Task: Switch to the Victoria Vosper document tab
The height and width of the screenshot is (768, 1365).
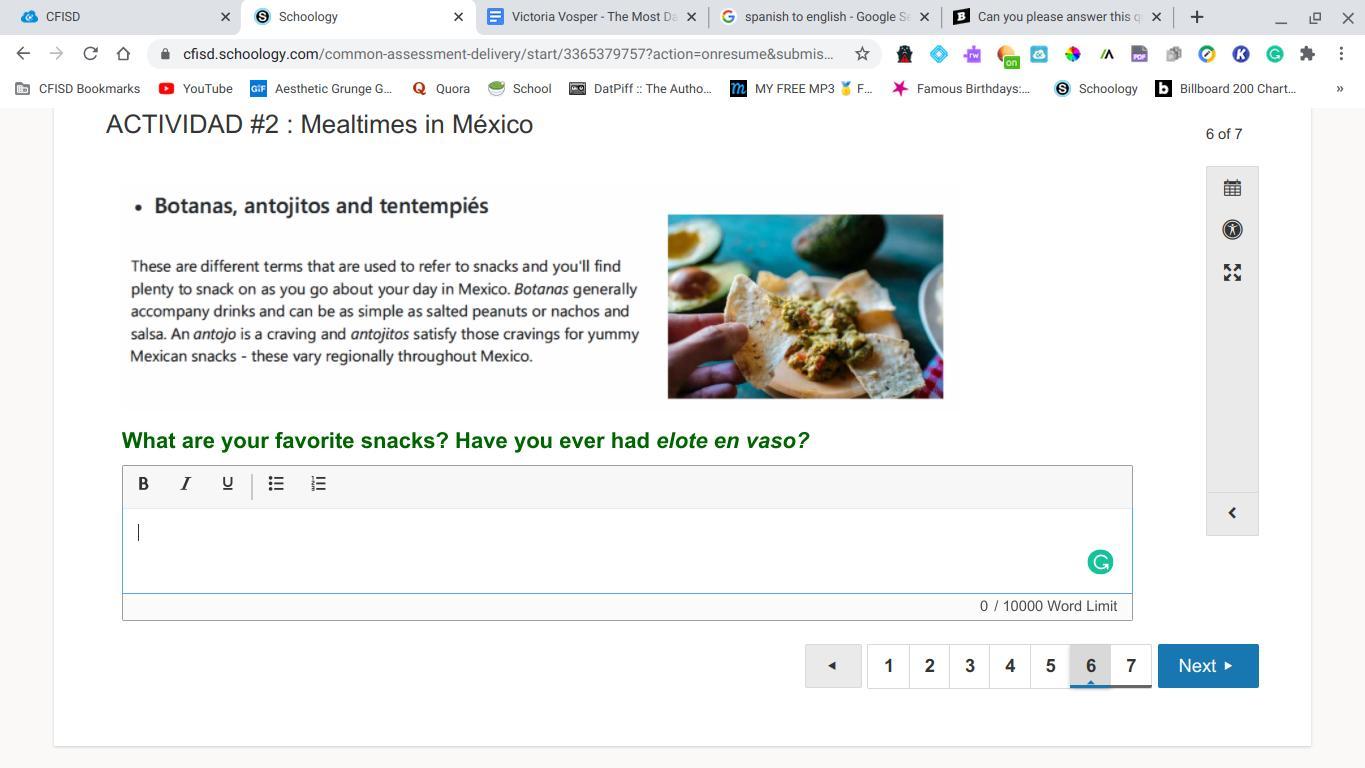Action: coord(592,17)
